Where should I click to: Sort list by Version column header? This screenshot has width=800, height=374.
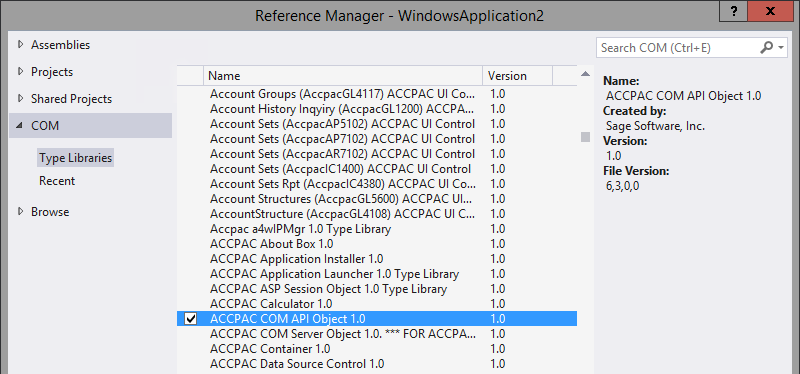[517, 76]
